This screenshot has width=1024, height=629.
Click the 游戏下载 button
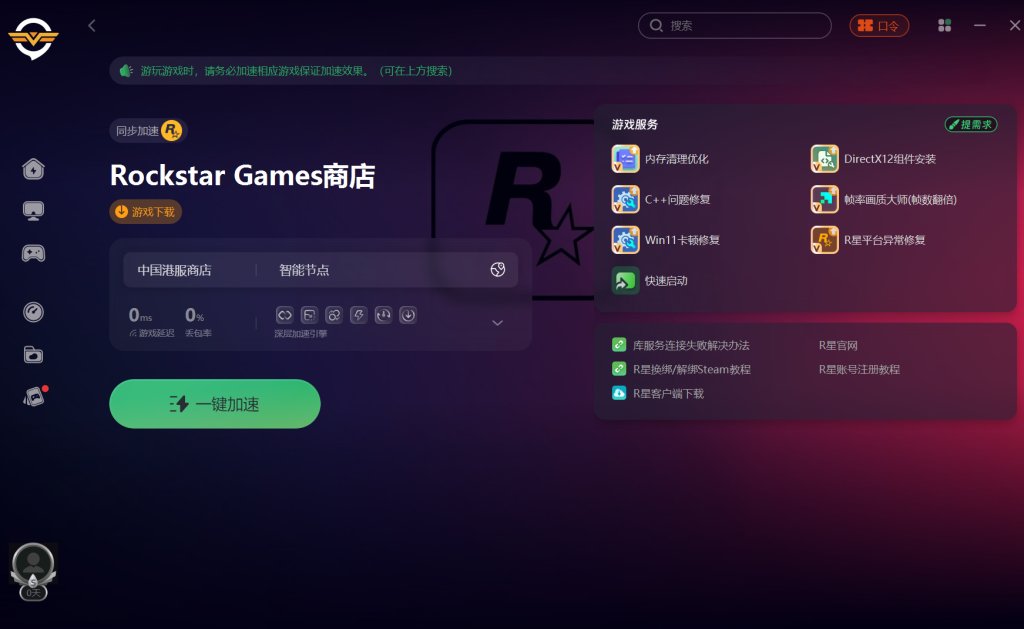pyautogui.click(x=146, y=212)
